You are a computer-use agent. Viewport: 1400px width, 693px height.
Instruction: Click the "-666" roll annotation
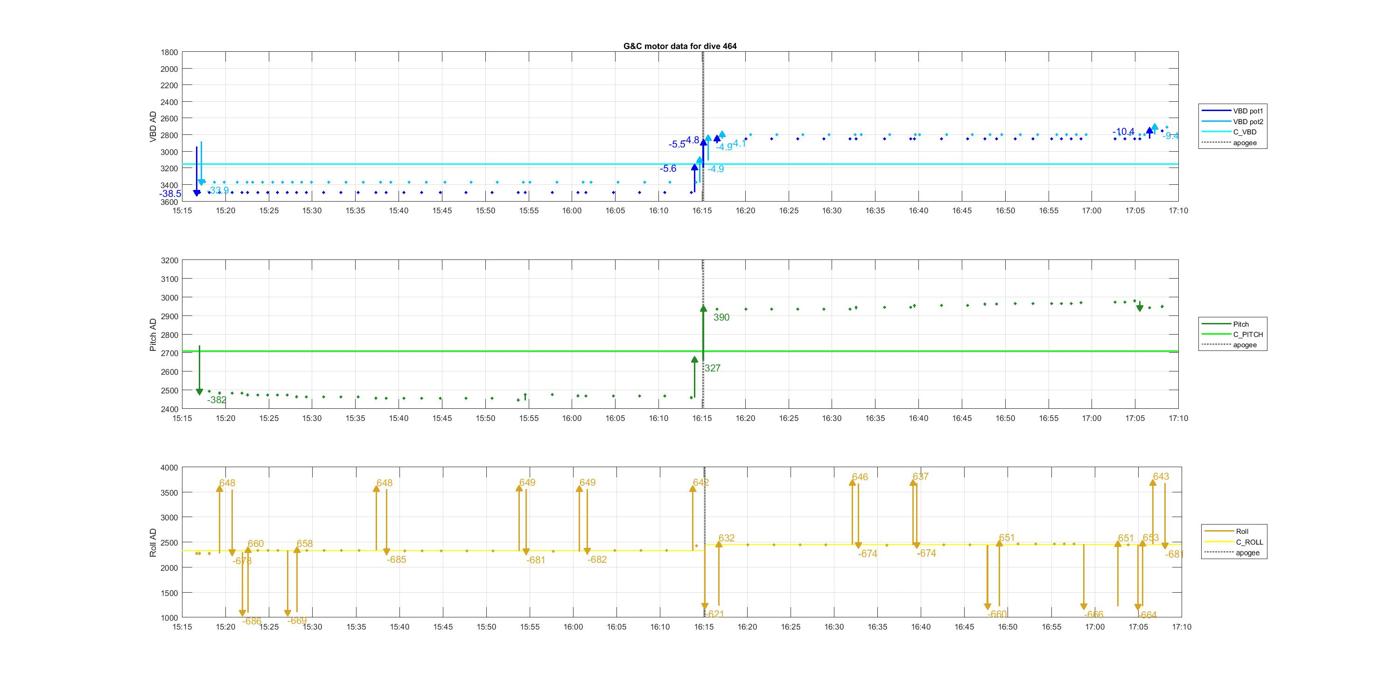tap(1093, 614)
